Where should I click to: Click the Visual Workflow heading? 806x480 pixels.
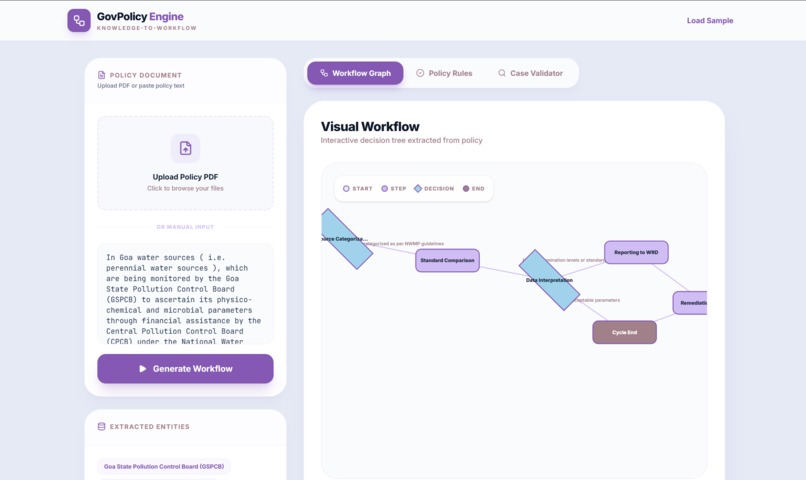pos(370,126)
